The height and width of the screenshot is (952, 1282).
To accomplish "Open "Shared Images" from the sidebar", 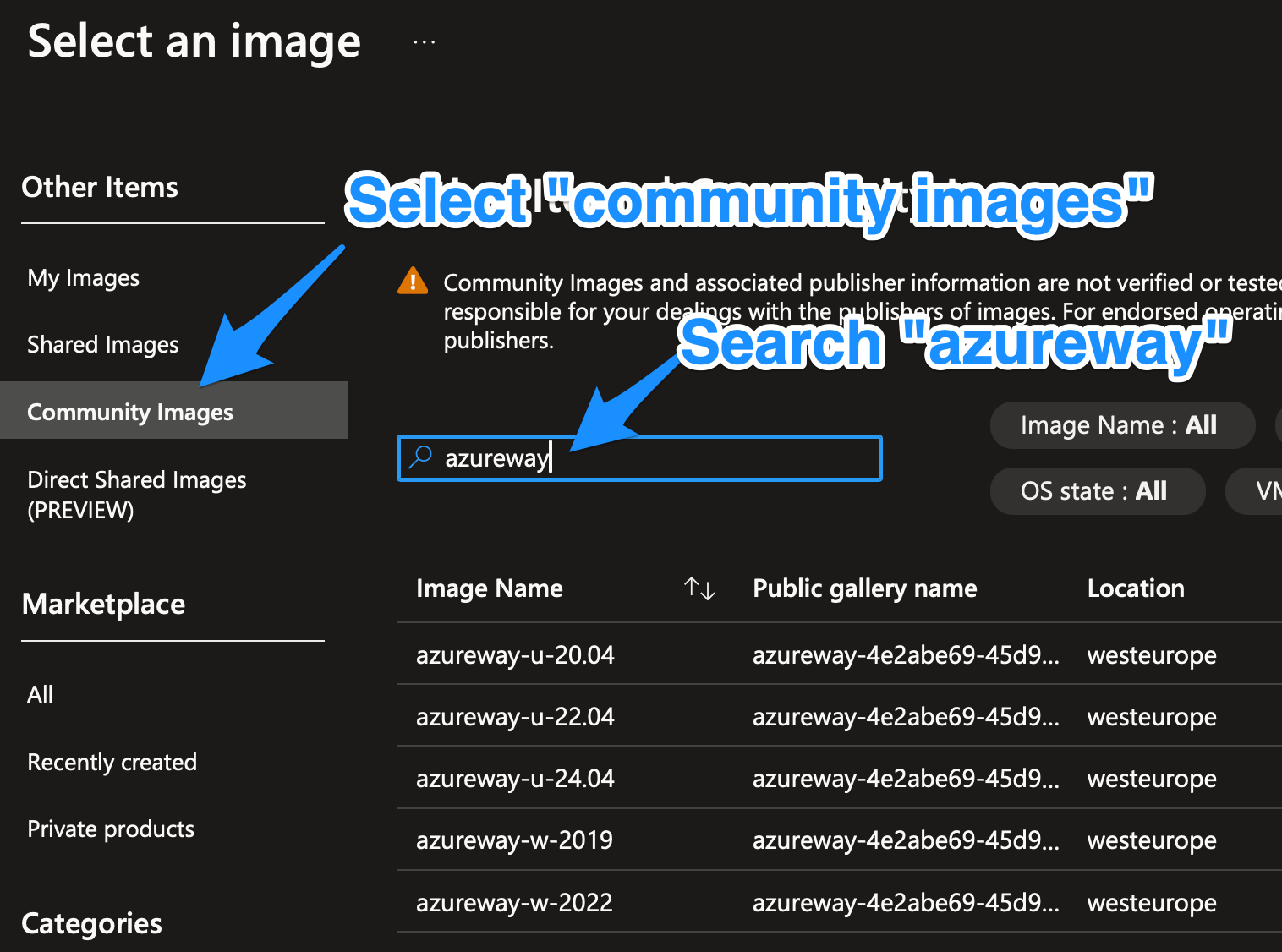I will coord(102,344).
